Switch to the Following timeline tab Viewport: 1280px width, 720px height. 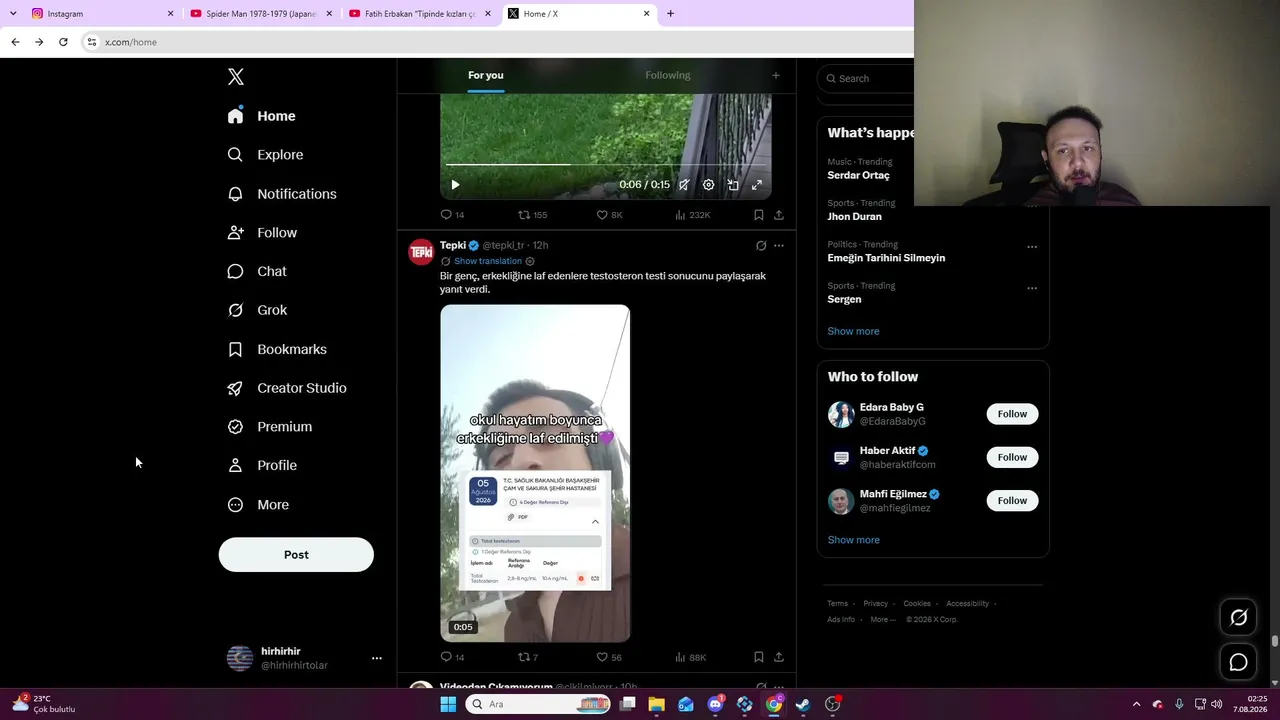point(667,75)
